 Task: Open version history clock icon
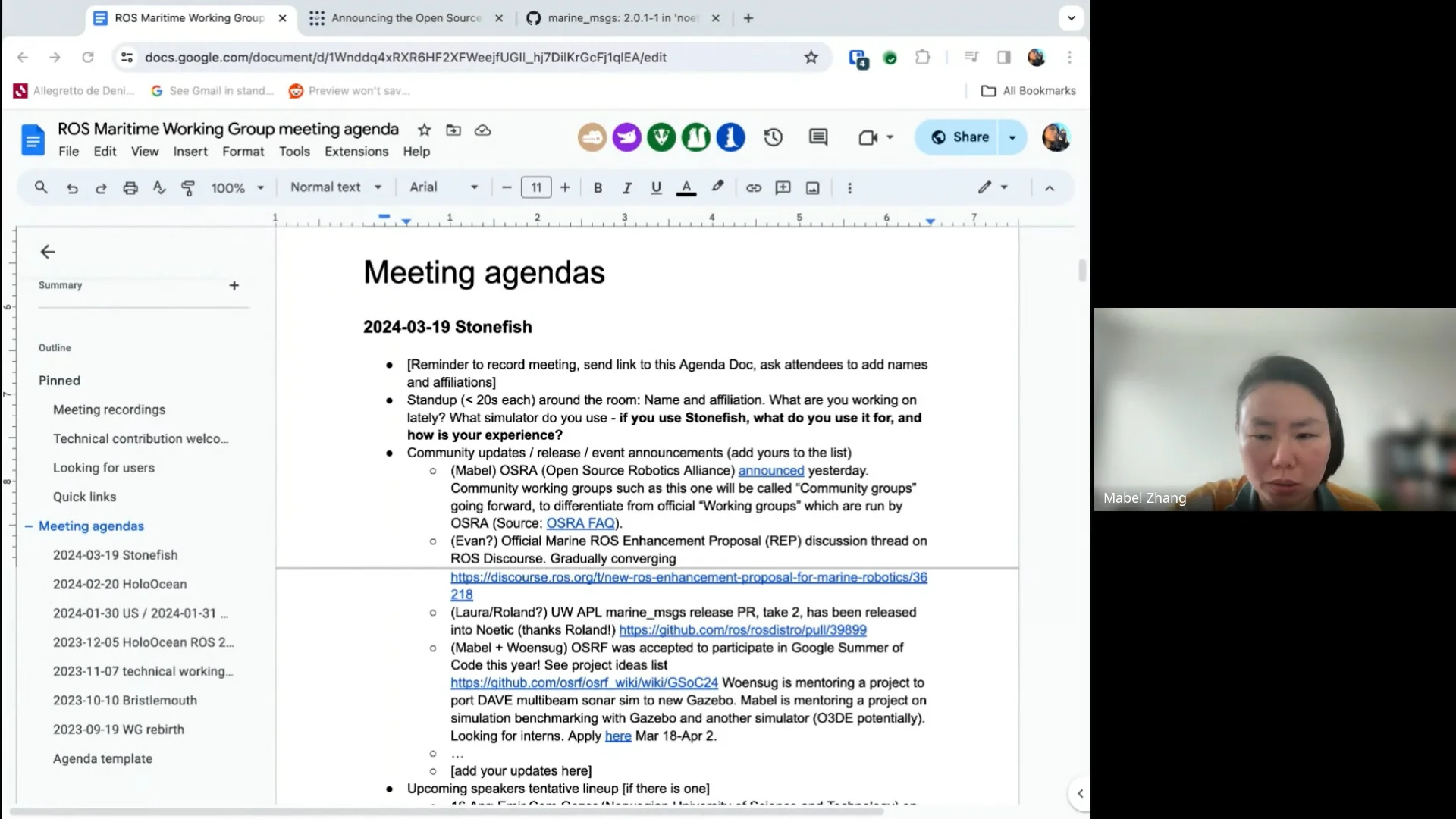pyautogui.click(x=773, y=137)
